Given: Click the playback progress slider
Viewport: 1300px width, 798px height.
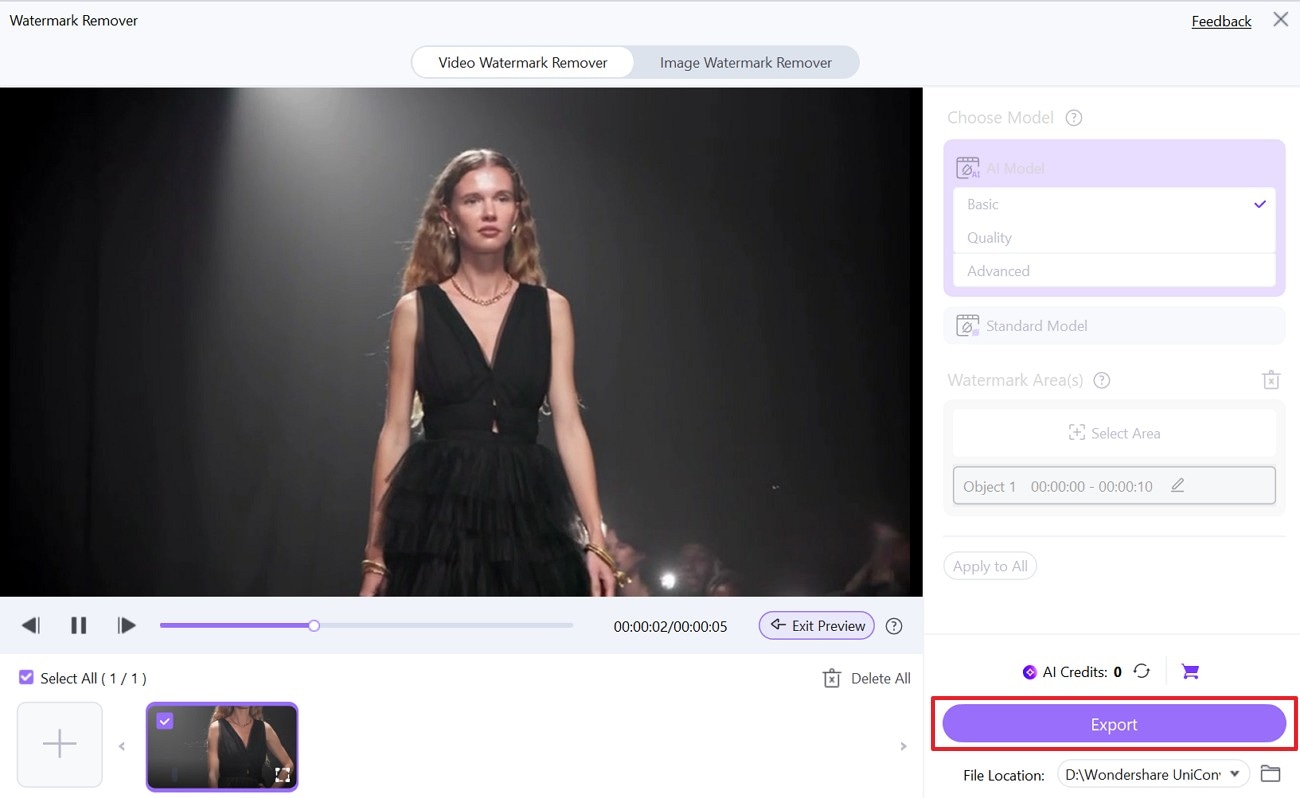Looking at the screenshot, I should point(313,625).
